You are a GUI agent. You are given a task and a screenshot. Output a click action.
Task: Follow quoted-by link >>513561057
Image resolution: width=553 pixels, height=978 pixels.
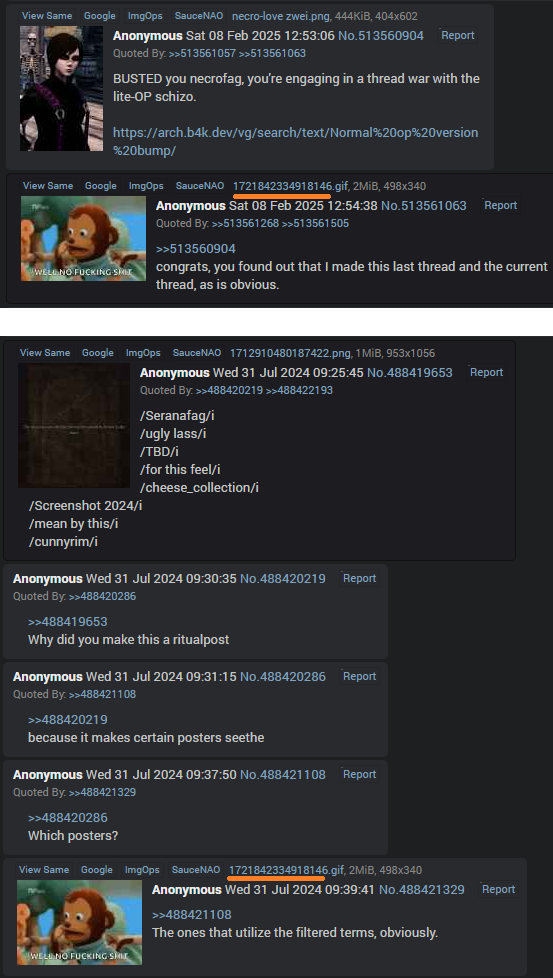pos(202,54)
